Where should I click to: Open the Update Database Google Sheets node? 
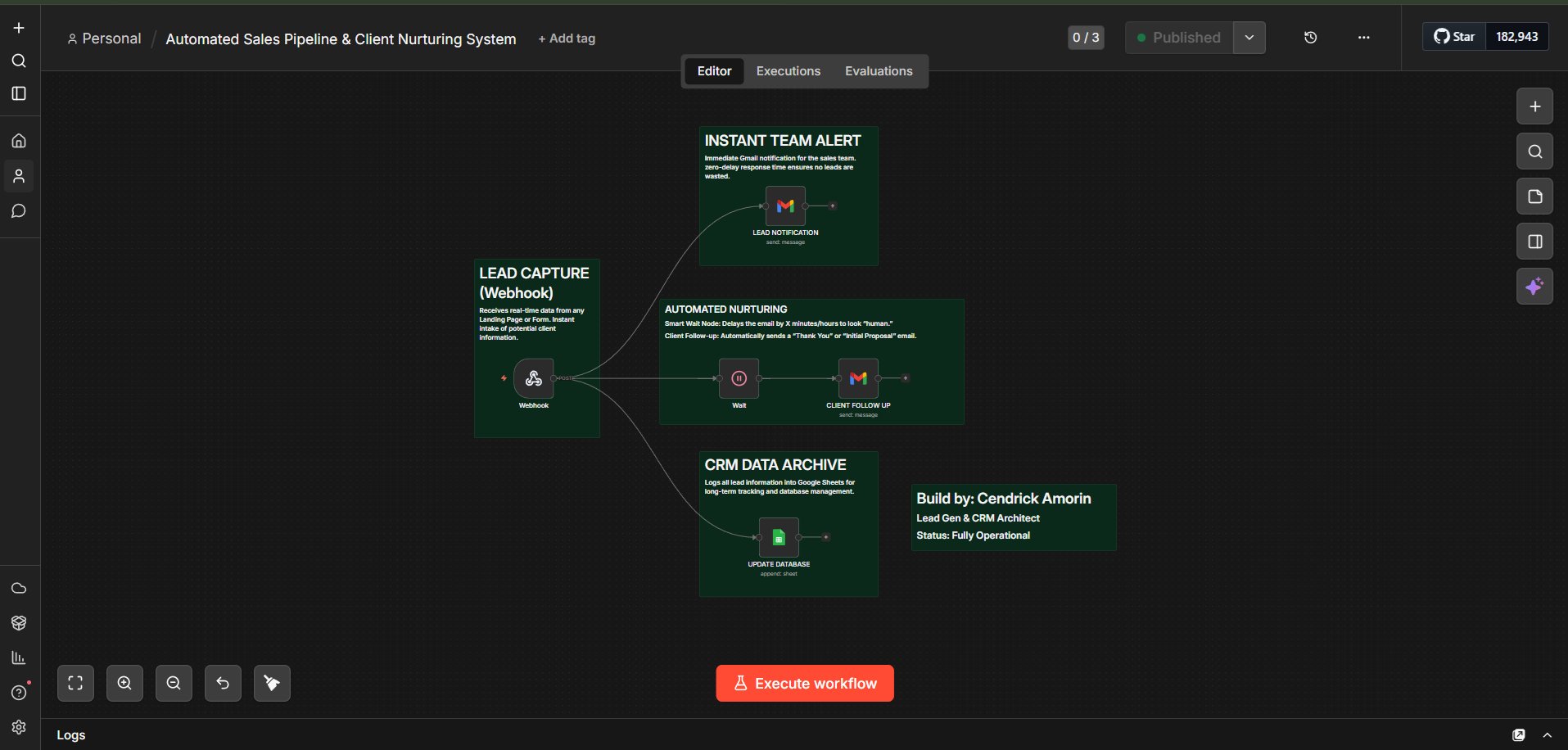(x=778, y=537)
